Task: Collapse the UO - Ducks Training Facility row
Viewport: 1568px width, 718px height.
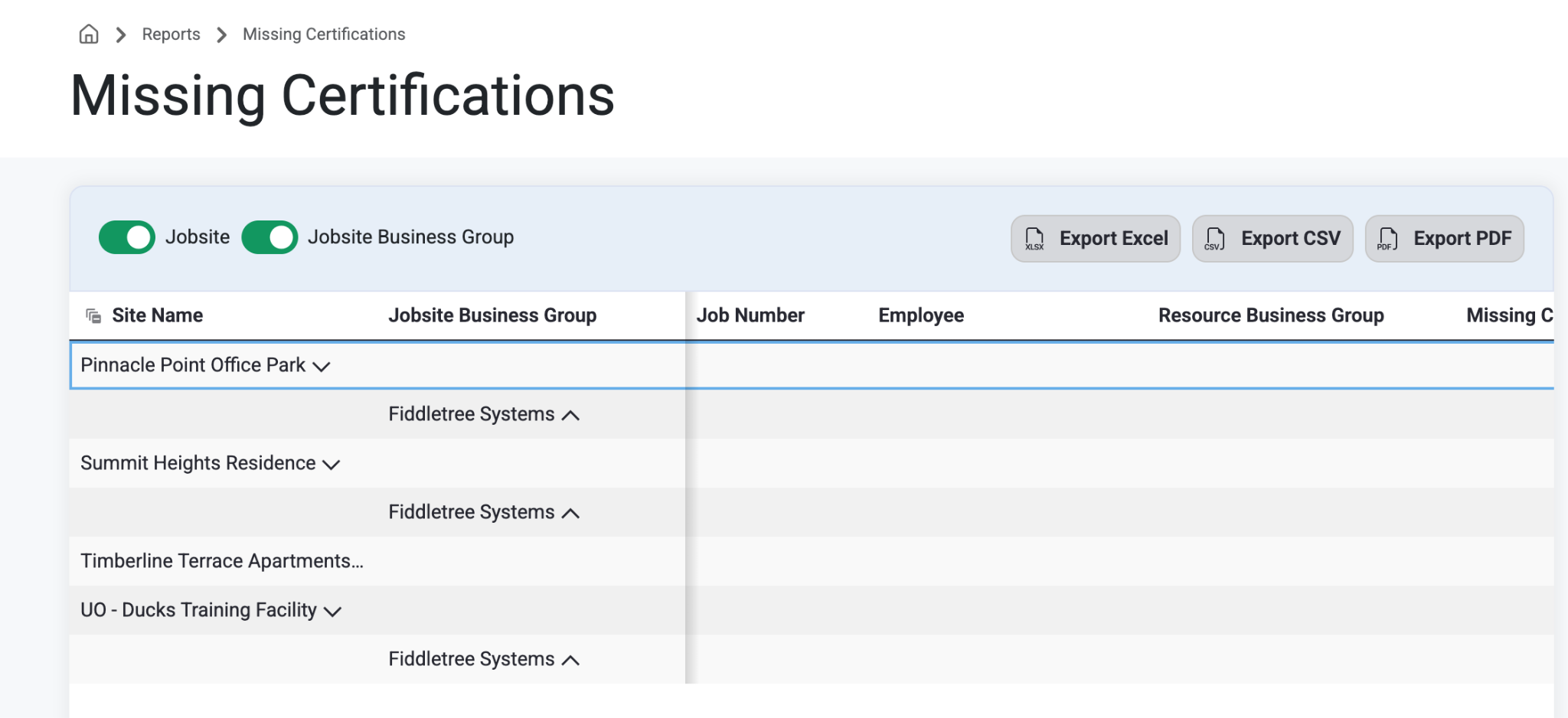Action: coord(332,612)
